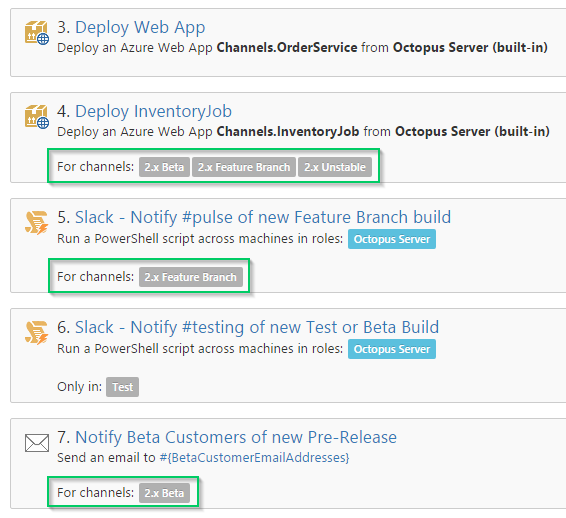Open Slack Notify #testing Beta Build step
Image resolution: width=566 pixels, height=518 pixels.
(x=257, y=327)
